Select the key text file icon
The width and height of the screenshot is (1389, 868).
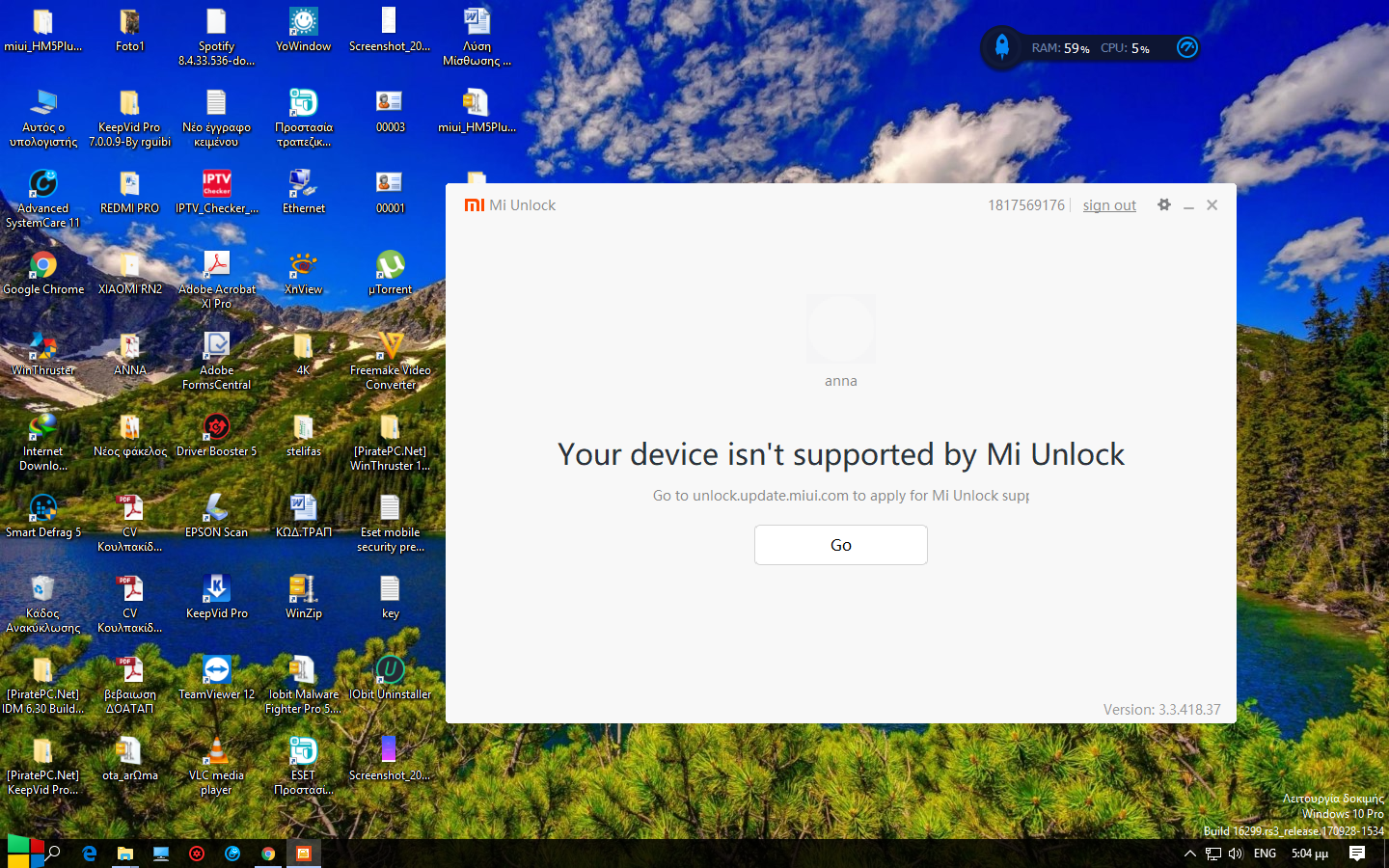(391, 597)
